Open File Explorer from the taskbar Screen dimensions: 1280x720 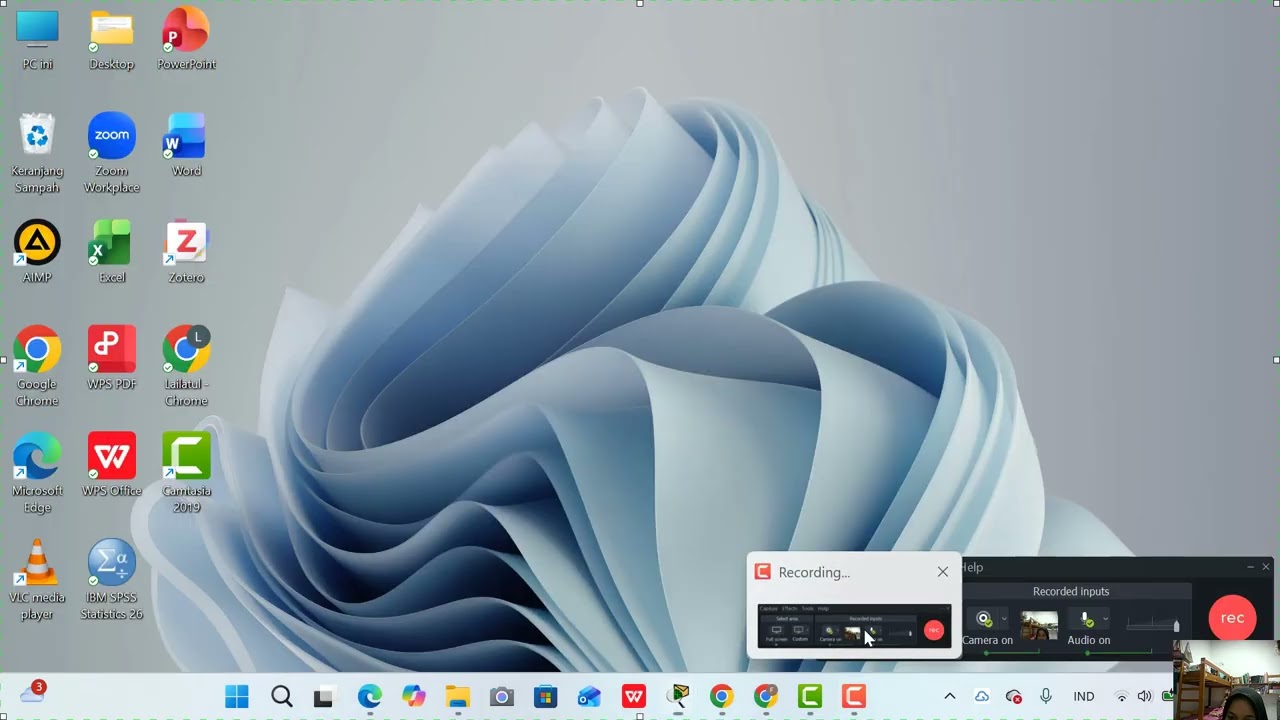click(x=457, y=697)
